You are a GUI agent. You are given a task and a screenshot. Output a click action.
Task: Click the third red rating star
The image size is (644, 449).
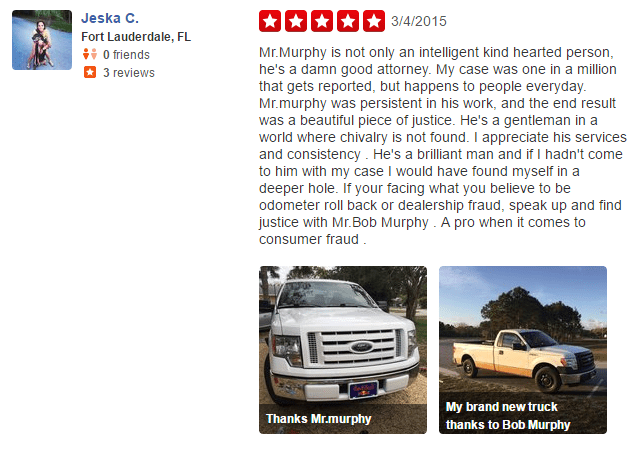(322, 20)
